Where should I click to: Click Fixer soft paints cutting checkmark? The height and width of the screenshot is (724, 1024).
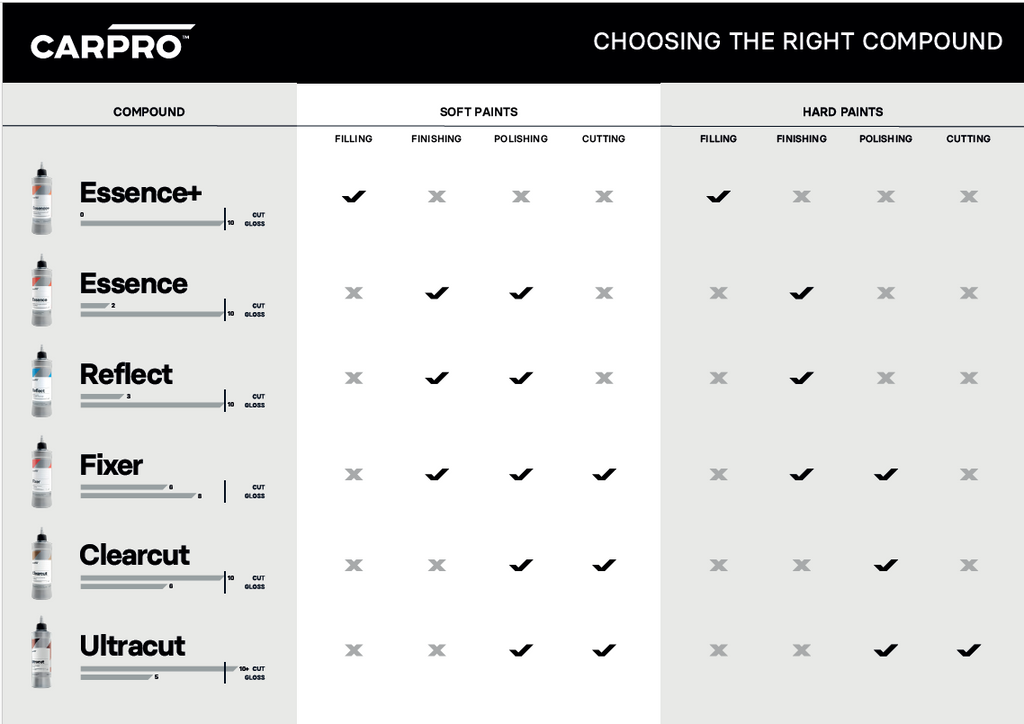(x=604, y=474)
